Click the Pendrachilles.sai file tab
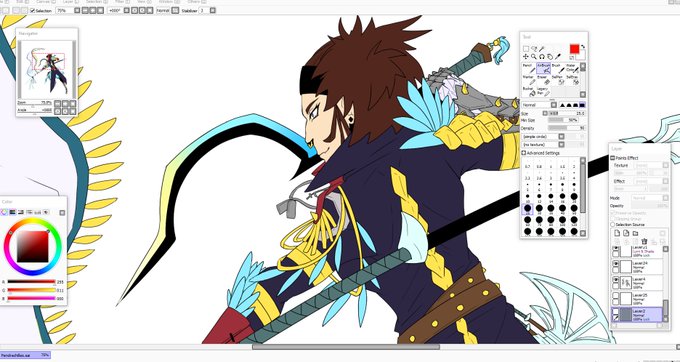The image size is (680, 362). (25, 355)
